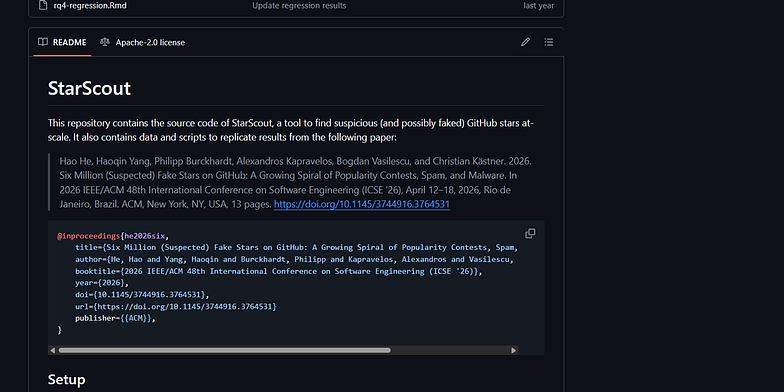Click the code scrollbar right arrow

513,350
